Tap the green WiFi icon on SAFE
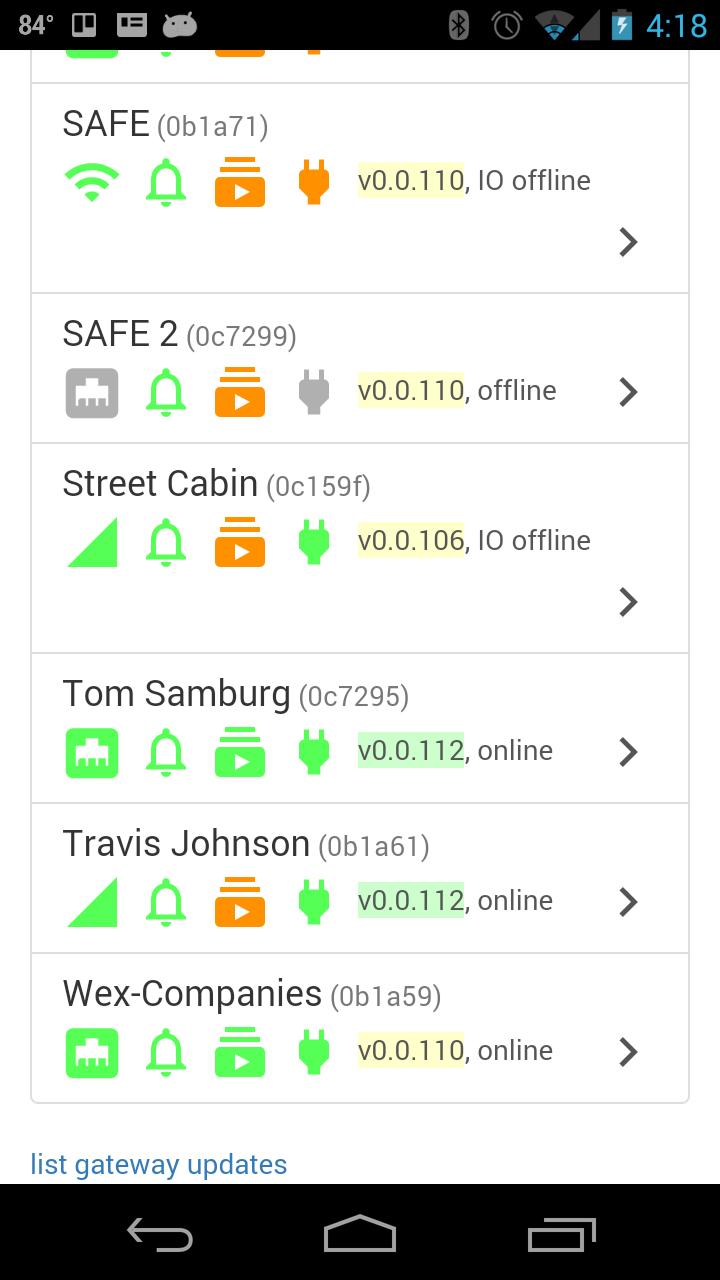Image resolution: width=720 pixels, height=1280 pixels. tap(92, 182)
